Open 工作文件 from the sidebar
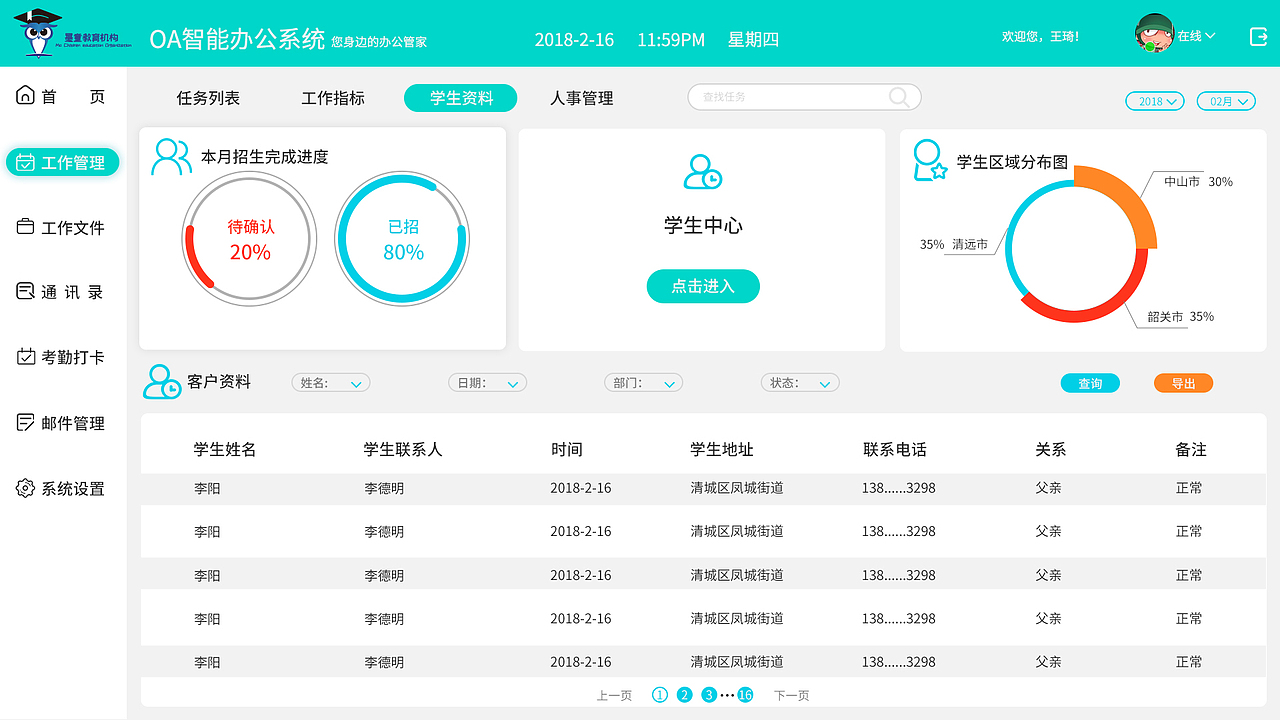This screenshot has height=720, width=1280. 62,227
